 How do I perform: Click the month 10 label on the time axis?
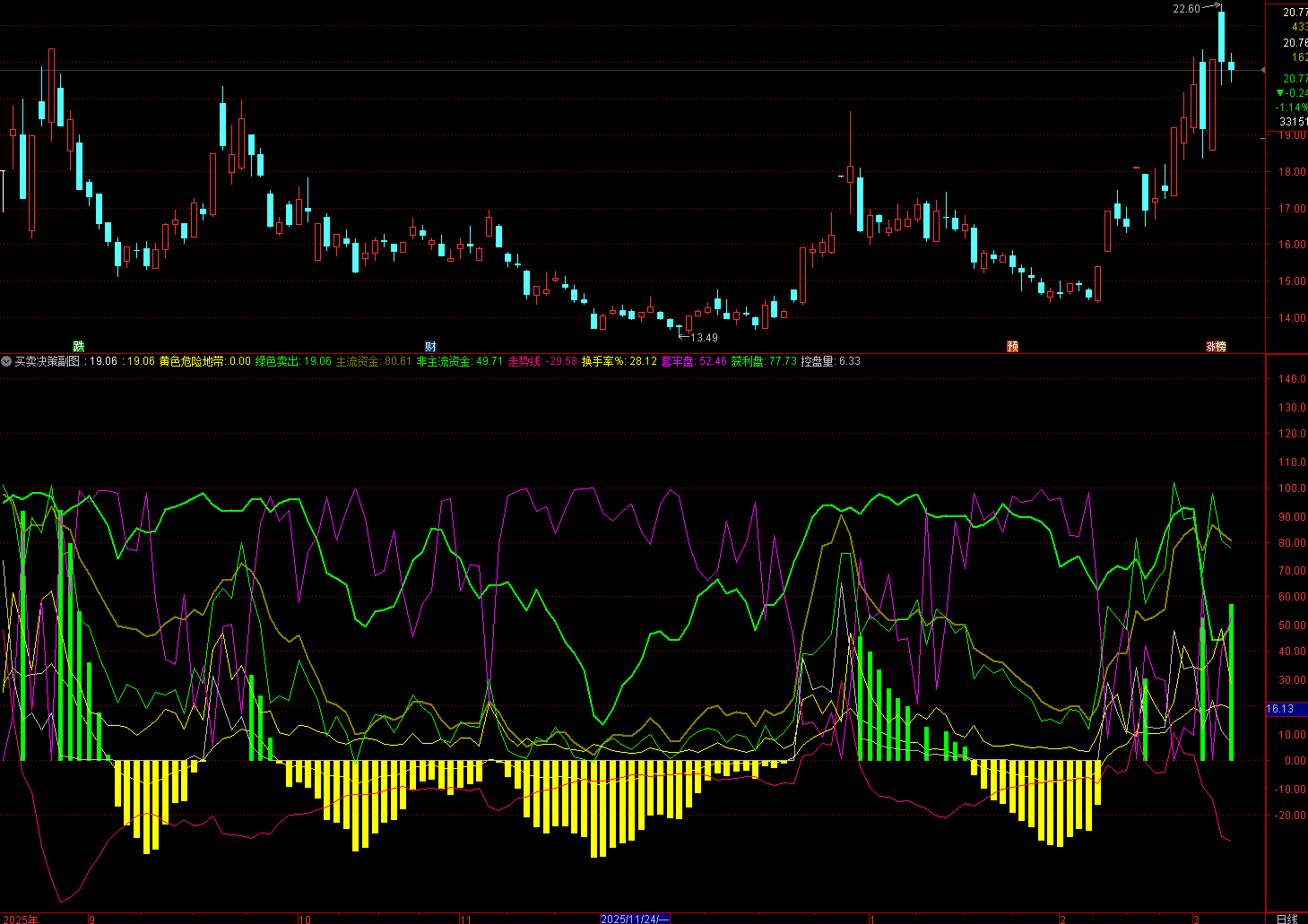pyautogui.click(x=305, y=920)
